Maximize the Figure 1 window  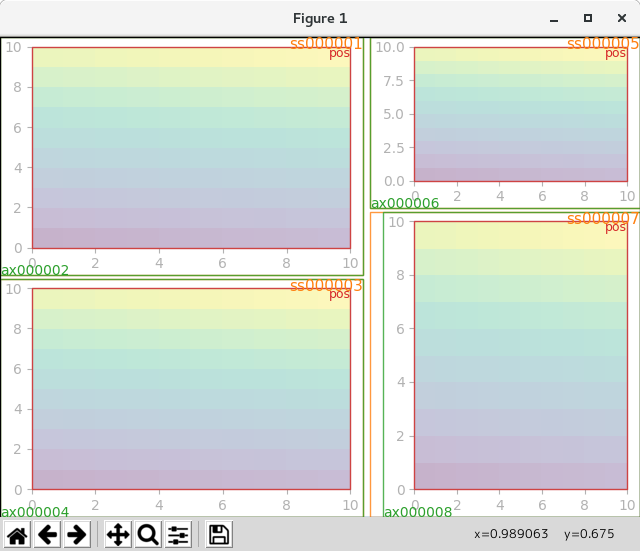pos(588,18)
